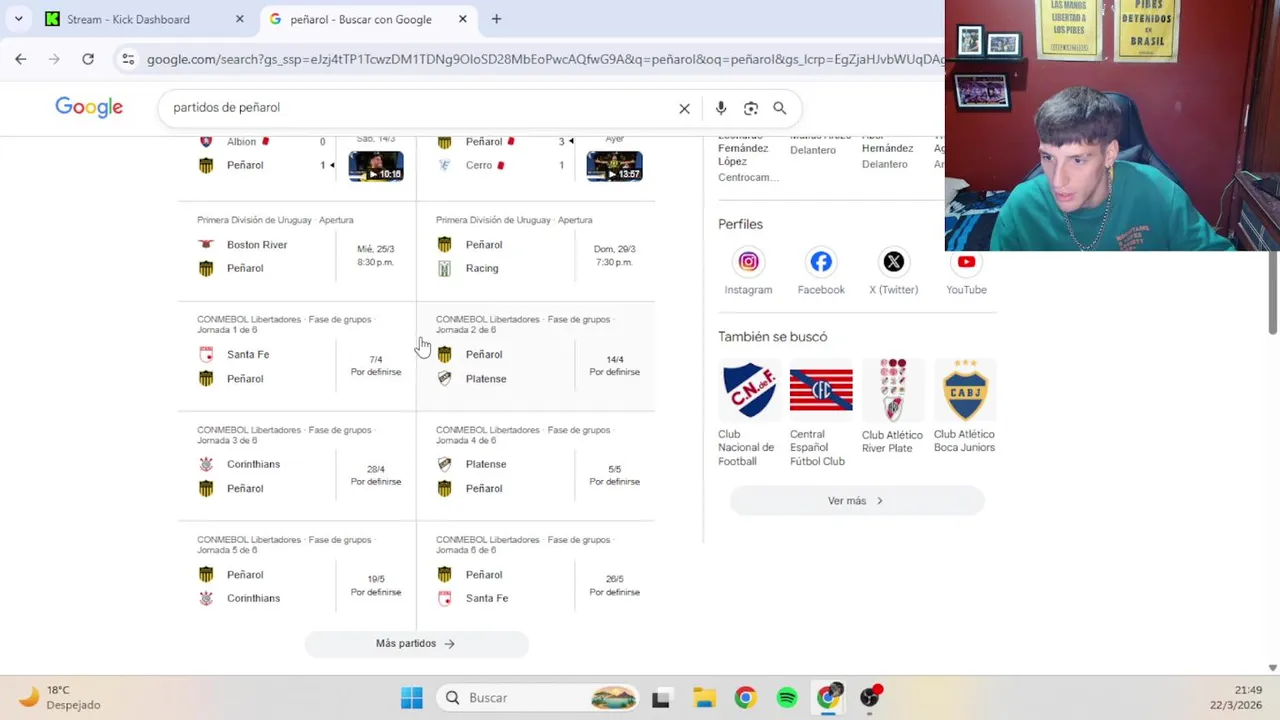Select Club Atlético Boca Juniors crest

[x=965, y=390]
